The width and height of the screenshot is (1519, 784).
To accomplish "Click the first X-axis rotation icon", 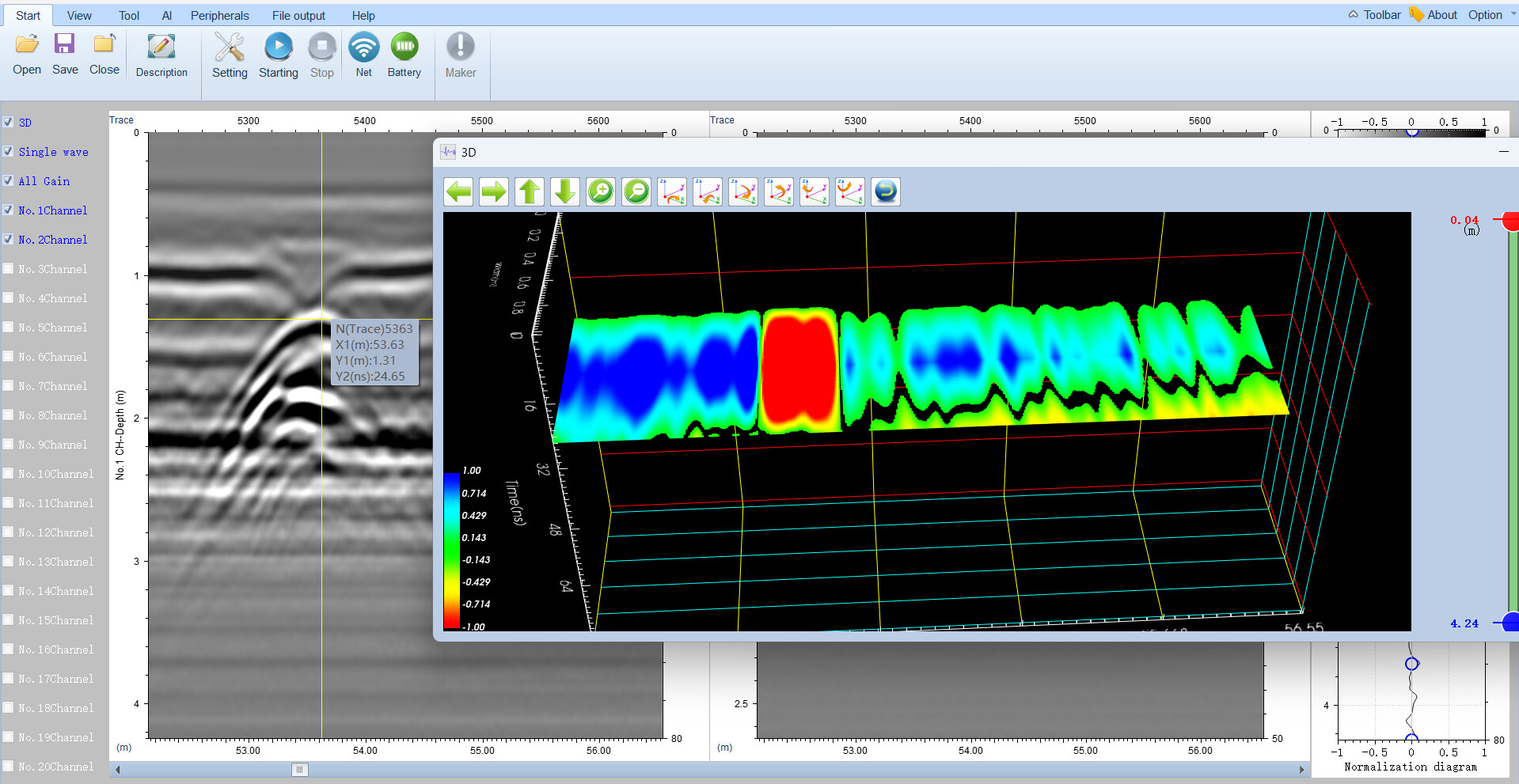I will coord(672,191).
